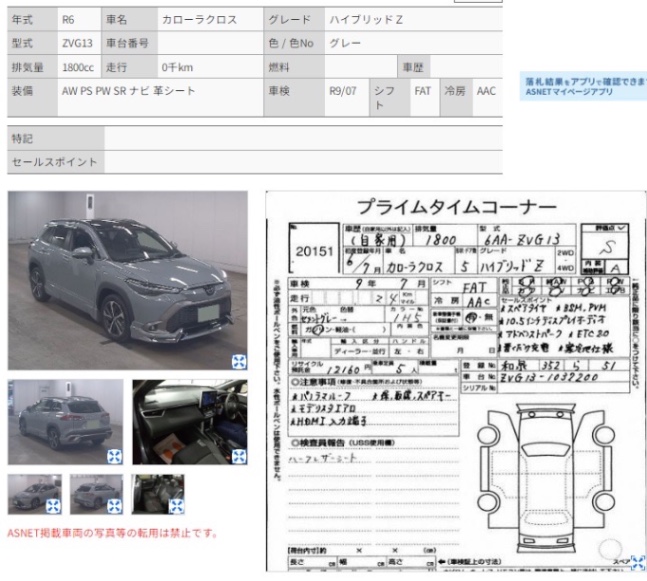Expand the rear-view car photo icon

(x=114, y=456)
